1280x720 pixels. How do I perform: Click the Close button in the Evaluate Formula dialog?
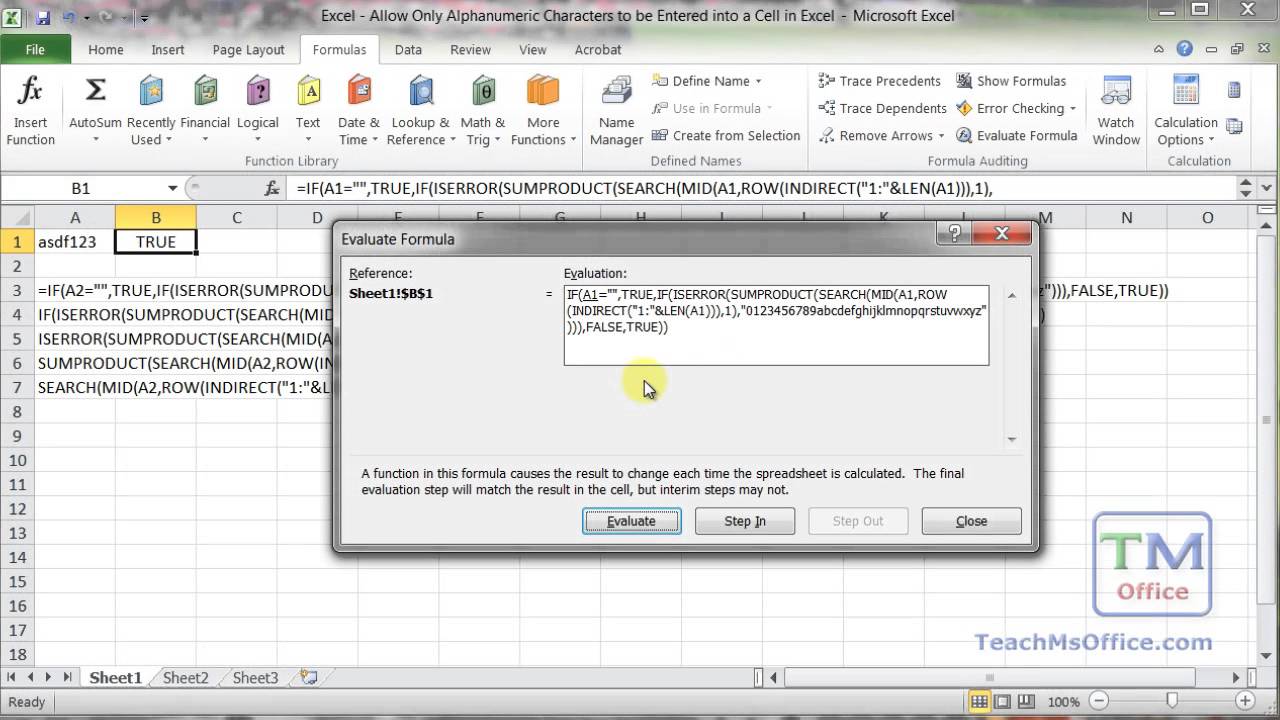[x=972, y=521]
